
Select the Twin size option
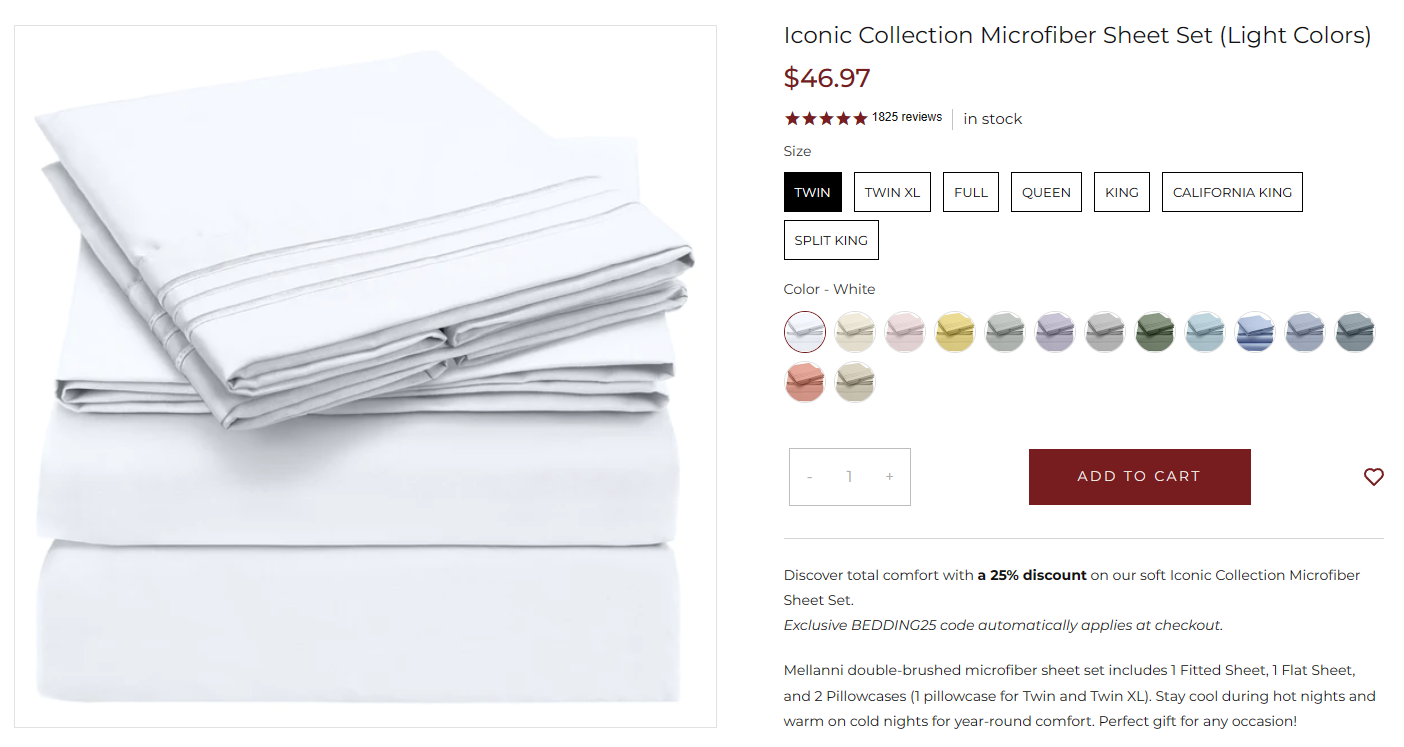[x=812, y=192]
